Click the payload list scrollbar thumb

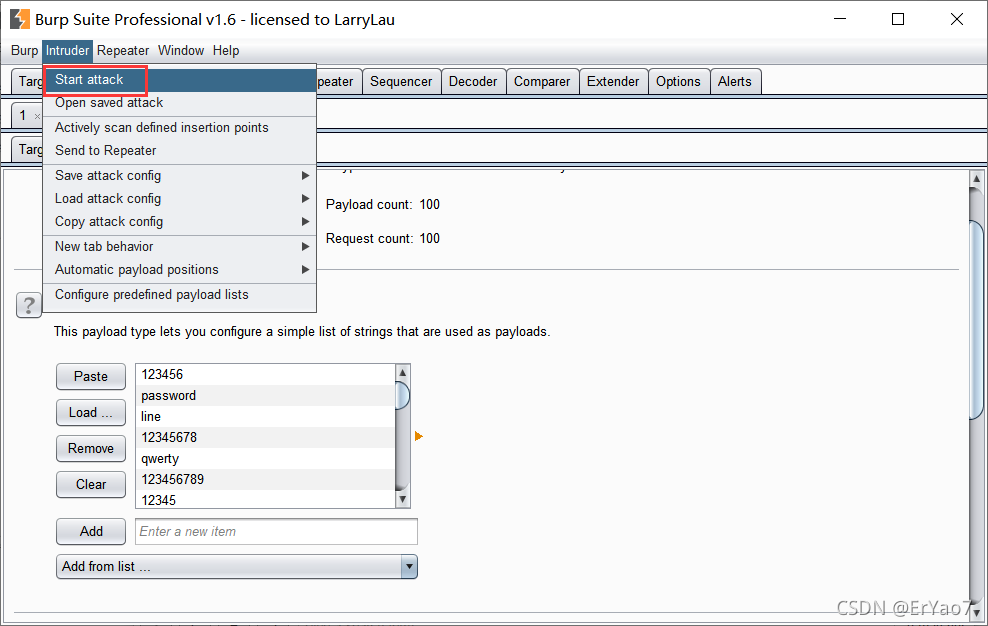point(403,395)
